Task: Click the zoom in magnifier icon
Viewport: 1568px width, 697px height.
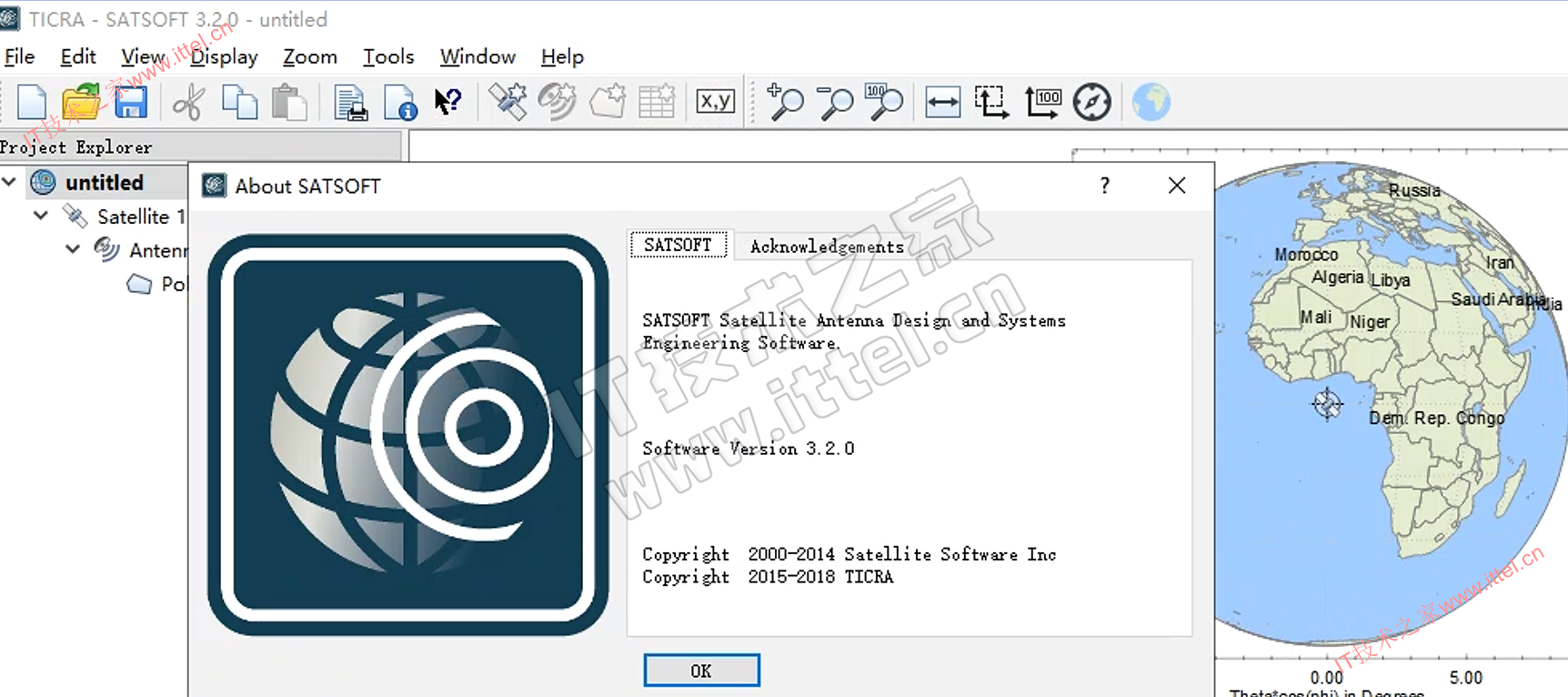Action: (786, 102)
